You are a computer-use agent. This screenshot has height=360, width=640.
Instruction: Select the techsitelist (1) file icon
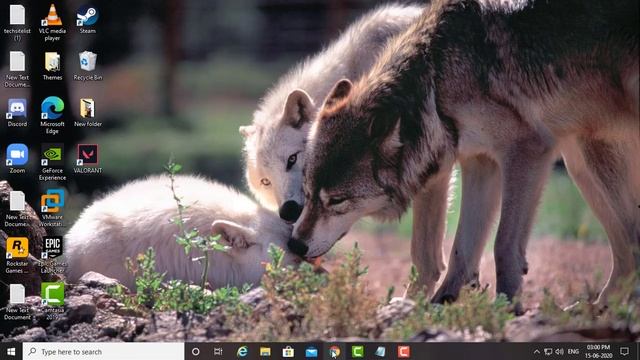click(17, 22)
